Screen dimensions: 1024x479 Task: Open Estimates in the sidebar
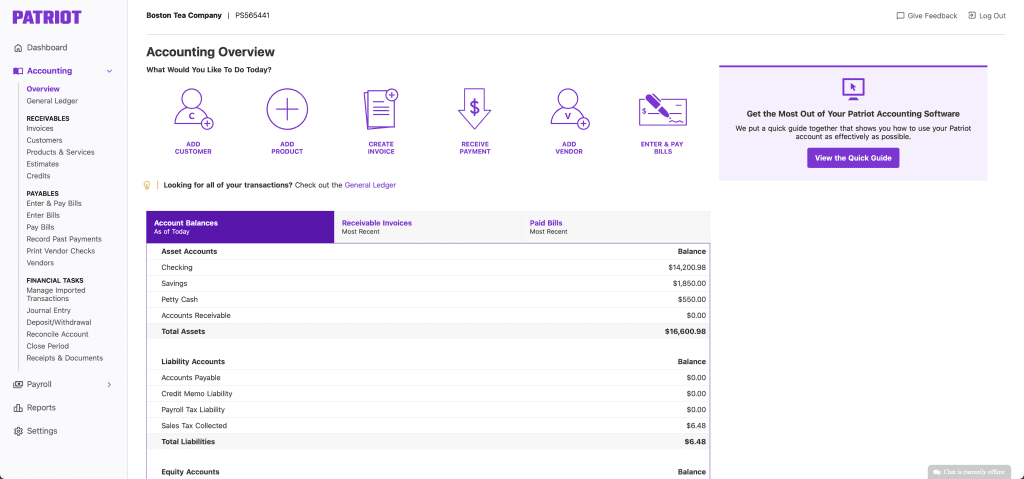pos(42,164)
